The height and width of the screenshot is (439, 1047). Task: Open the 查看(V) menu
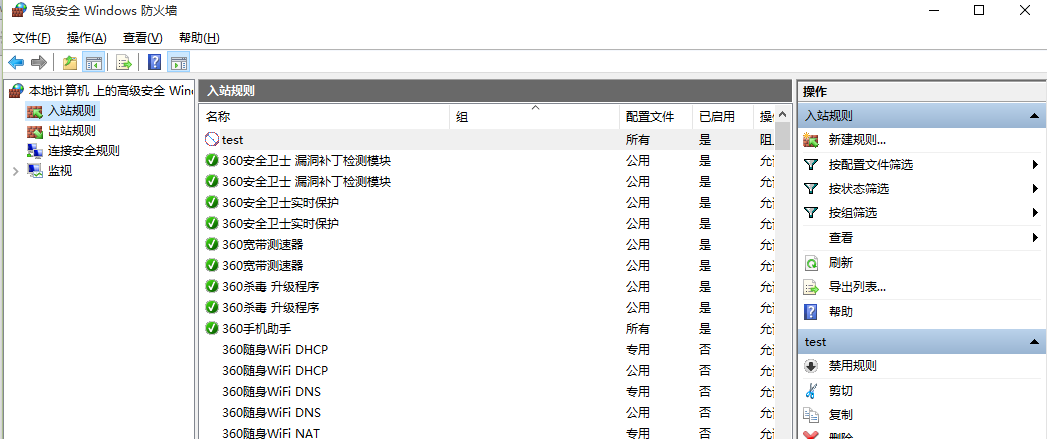pyautogui.click(x=143, y=37)
